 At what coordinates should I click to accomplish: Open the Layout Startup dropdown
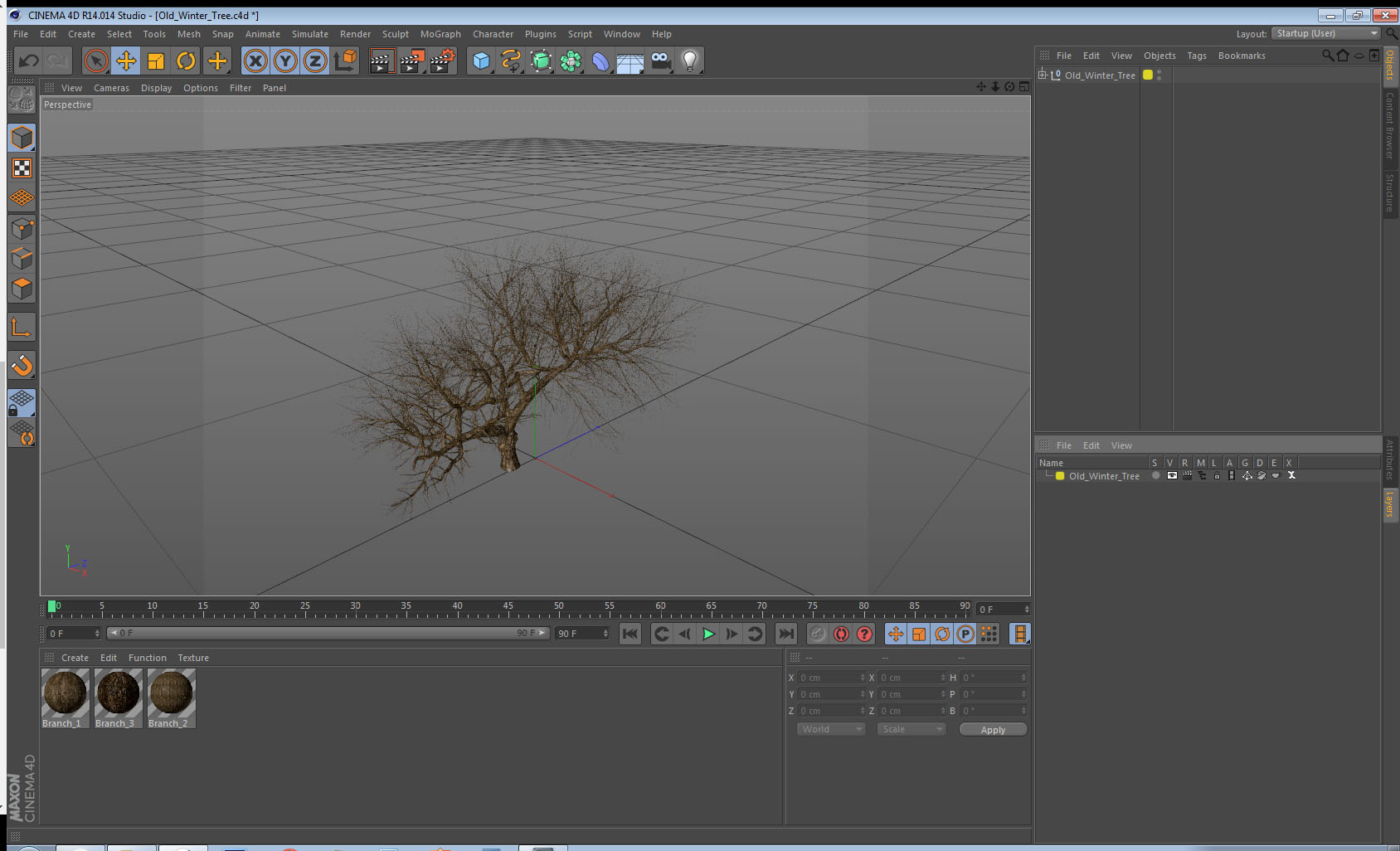point(1326,33)
